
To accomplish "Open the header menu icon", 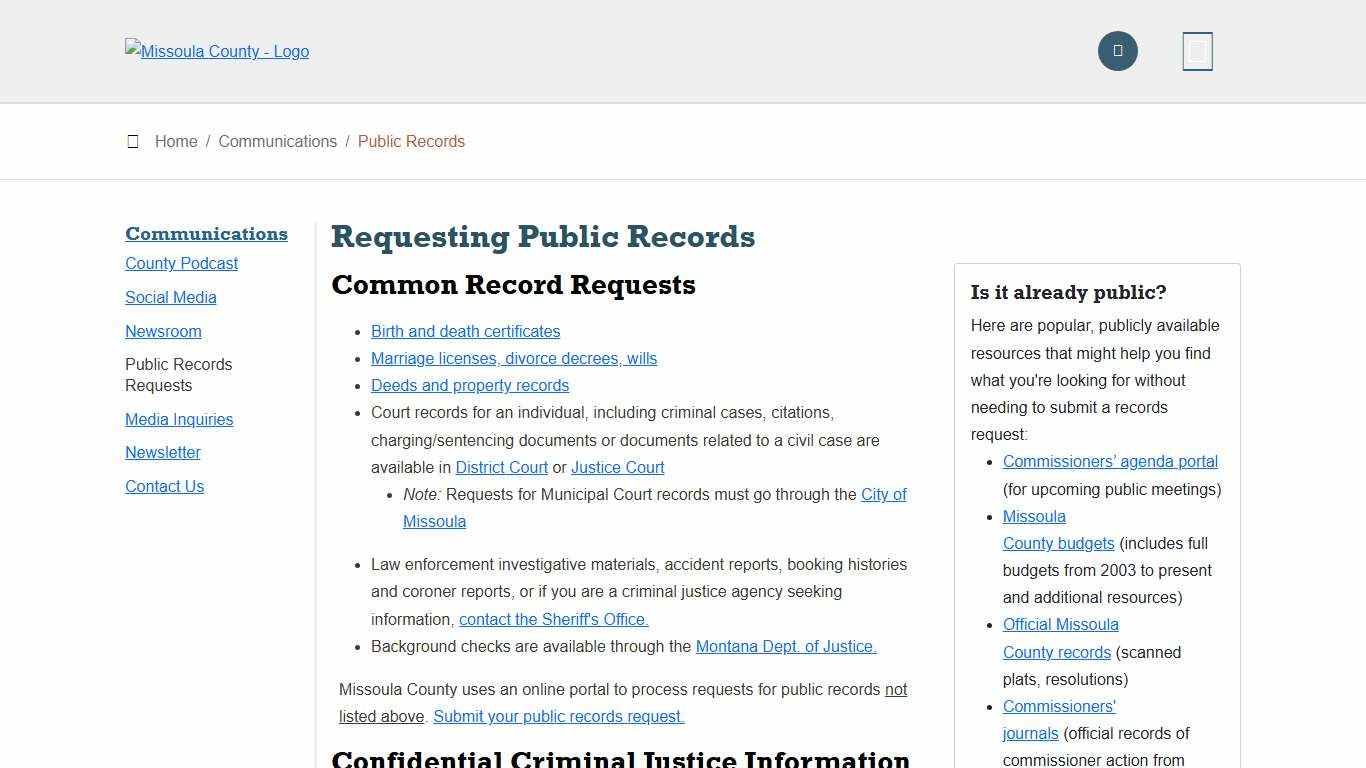I will pyautogui.click(x=1197, y=51).
